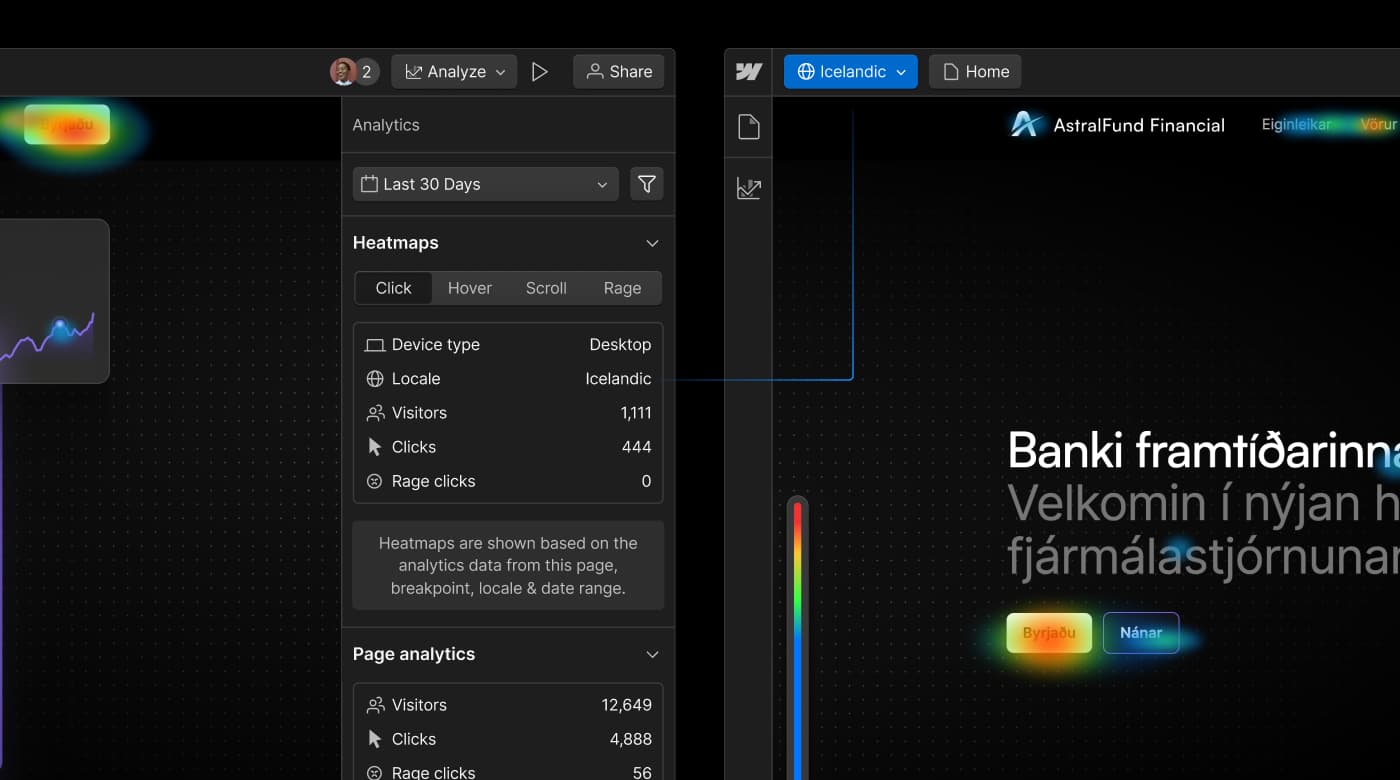Start site preview with the play icon
1400x780 pixels.
pos(541,71)
